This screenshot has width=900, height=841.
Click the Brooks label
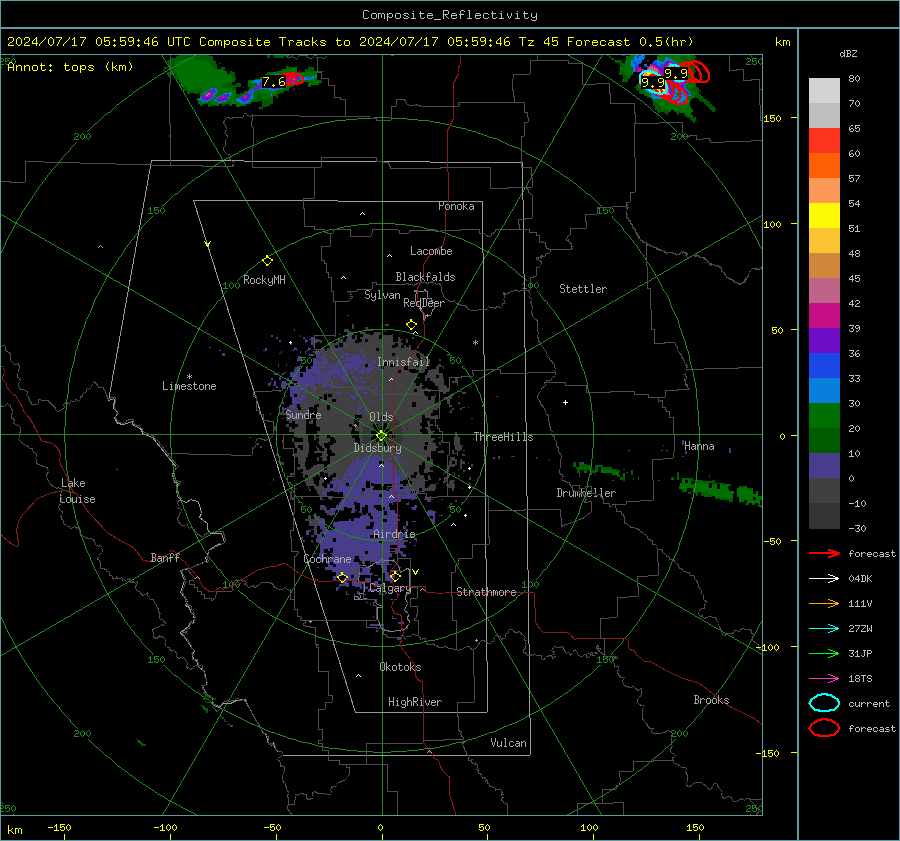tap(711, 700)
